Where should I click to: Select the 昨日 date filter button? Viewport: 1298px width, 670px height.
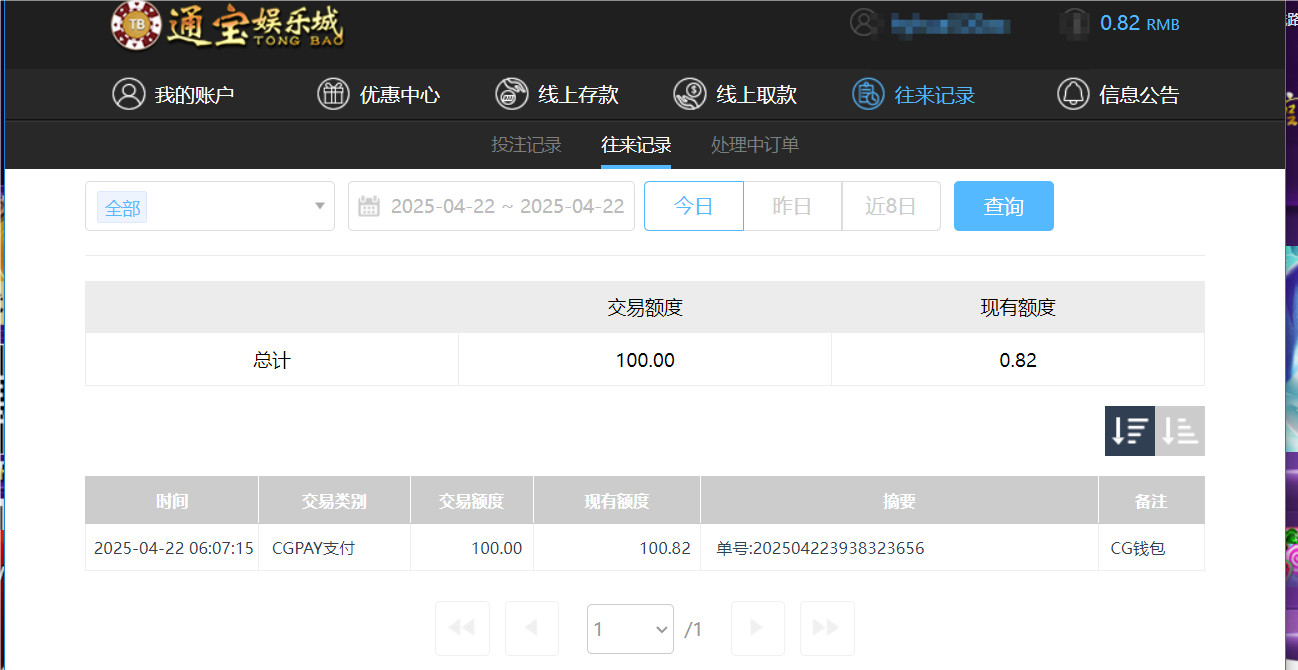click(x=792, y=206)
